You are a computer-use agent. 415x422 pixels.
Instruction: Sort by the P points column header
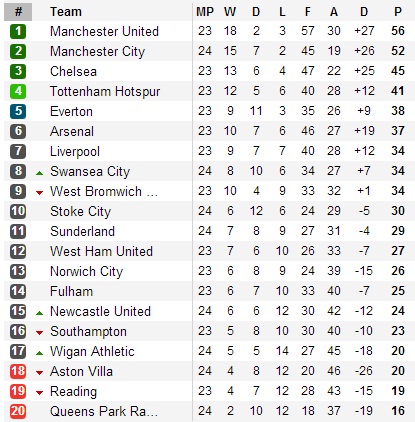398,12
